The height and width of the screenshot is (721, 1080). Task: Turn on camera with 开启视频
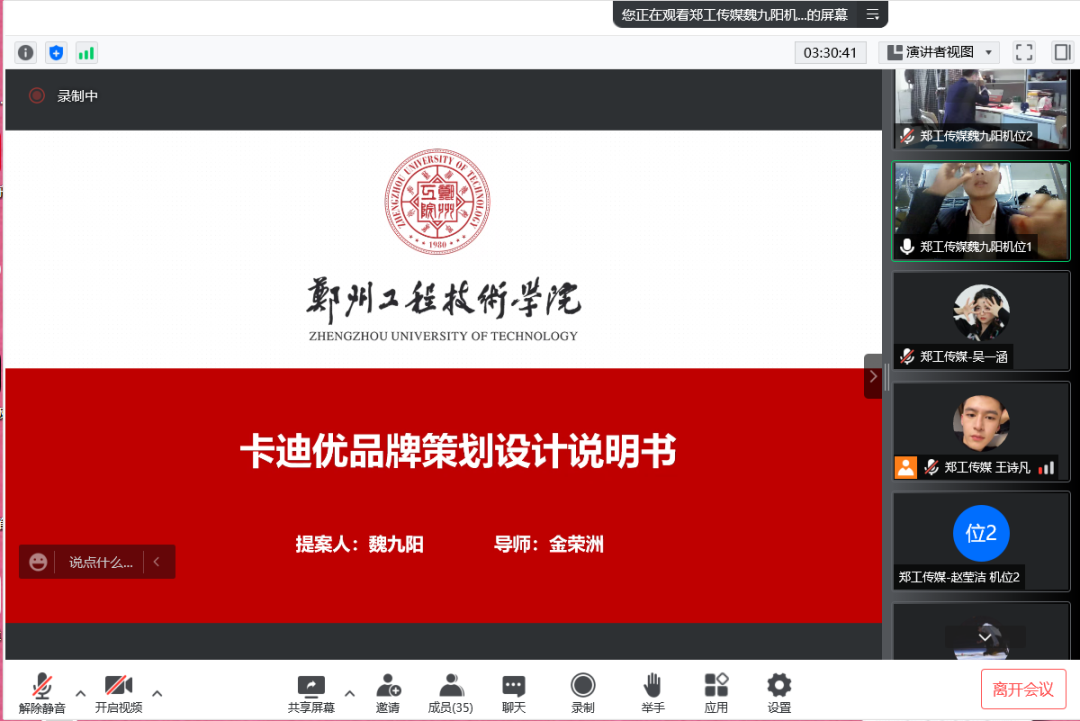[118, 693]
